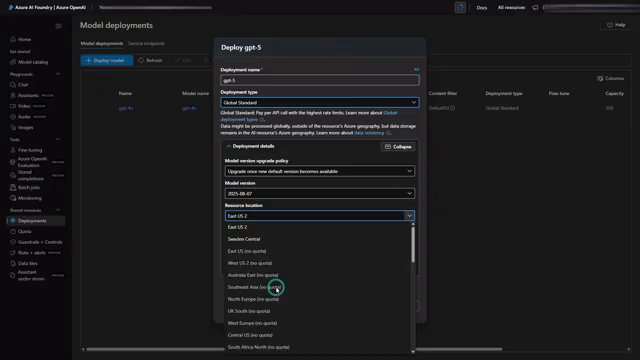Sort by Capacity column header
The image size is (640, 360).
pyautogui.click(x=614, y=93)
